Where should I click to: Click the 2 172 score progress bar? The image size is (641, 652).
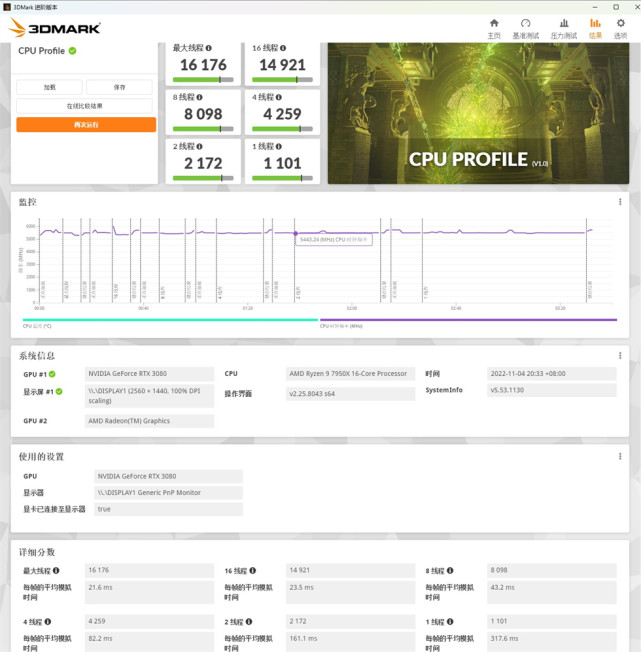point(203,178)
